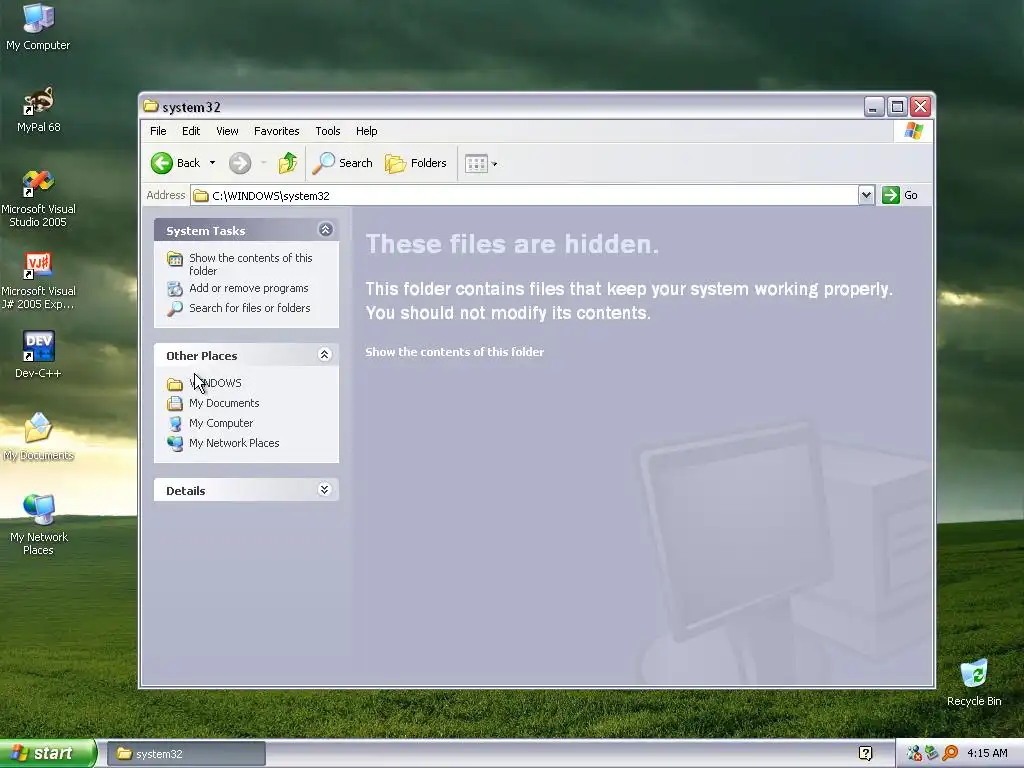Click the network connection tray icon
The width and height of the screenshot is (1024, 768).
click(914, 753)
